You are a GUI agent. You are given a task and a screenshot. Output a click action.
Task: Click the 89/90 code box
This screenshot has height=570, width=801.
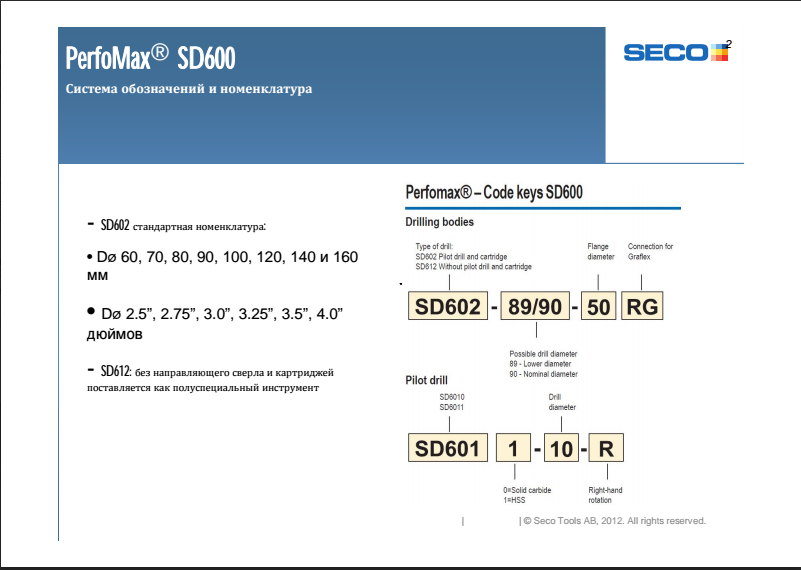(535, 306)
